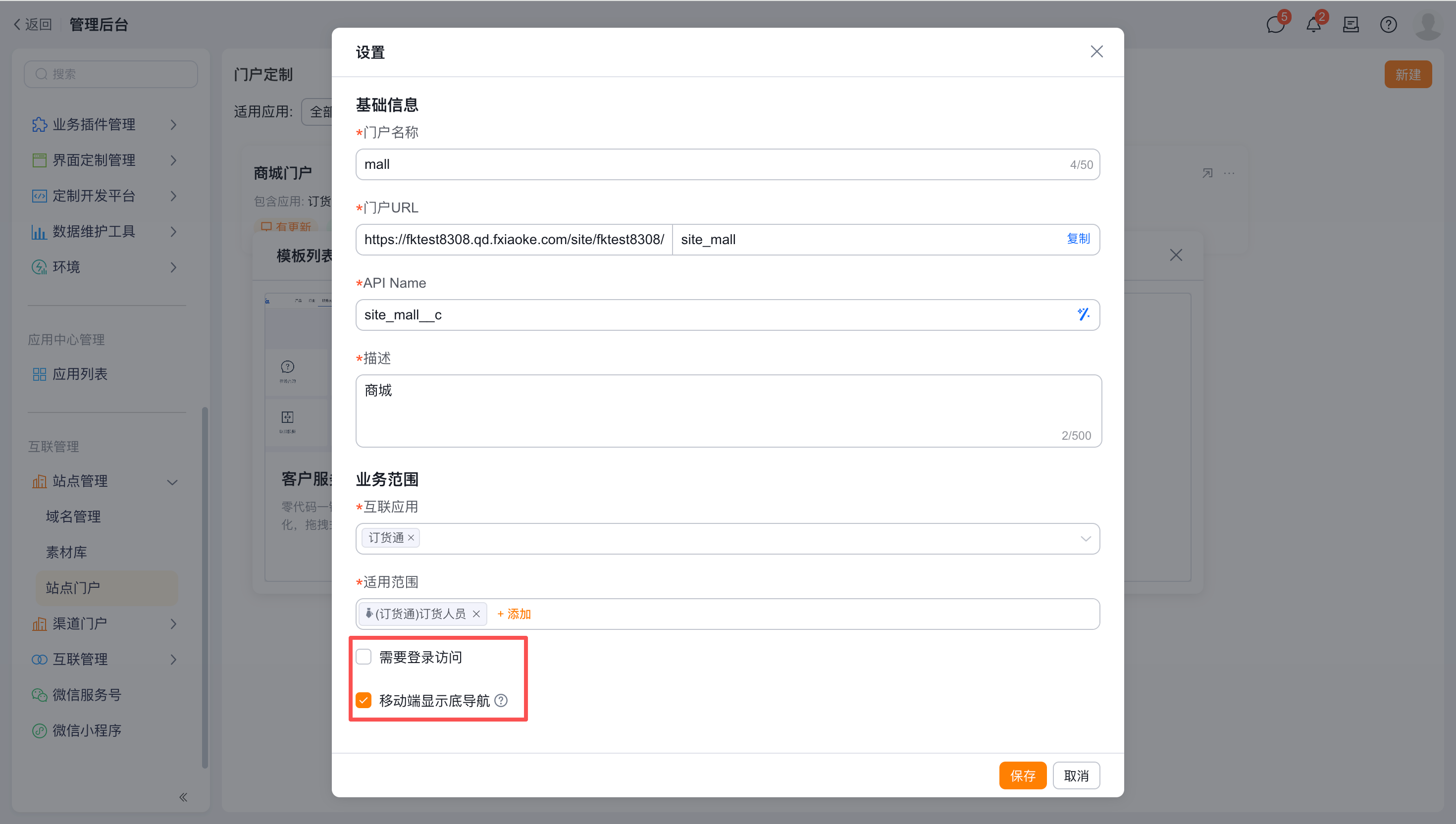Click the help question mark icon in header
This screenshot has width=1456, height=824.
(x=1388, y=25)
